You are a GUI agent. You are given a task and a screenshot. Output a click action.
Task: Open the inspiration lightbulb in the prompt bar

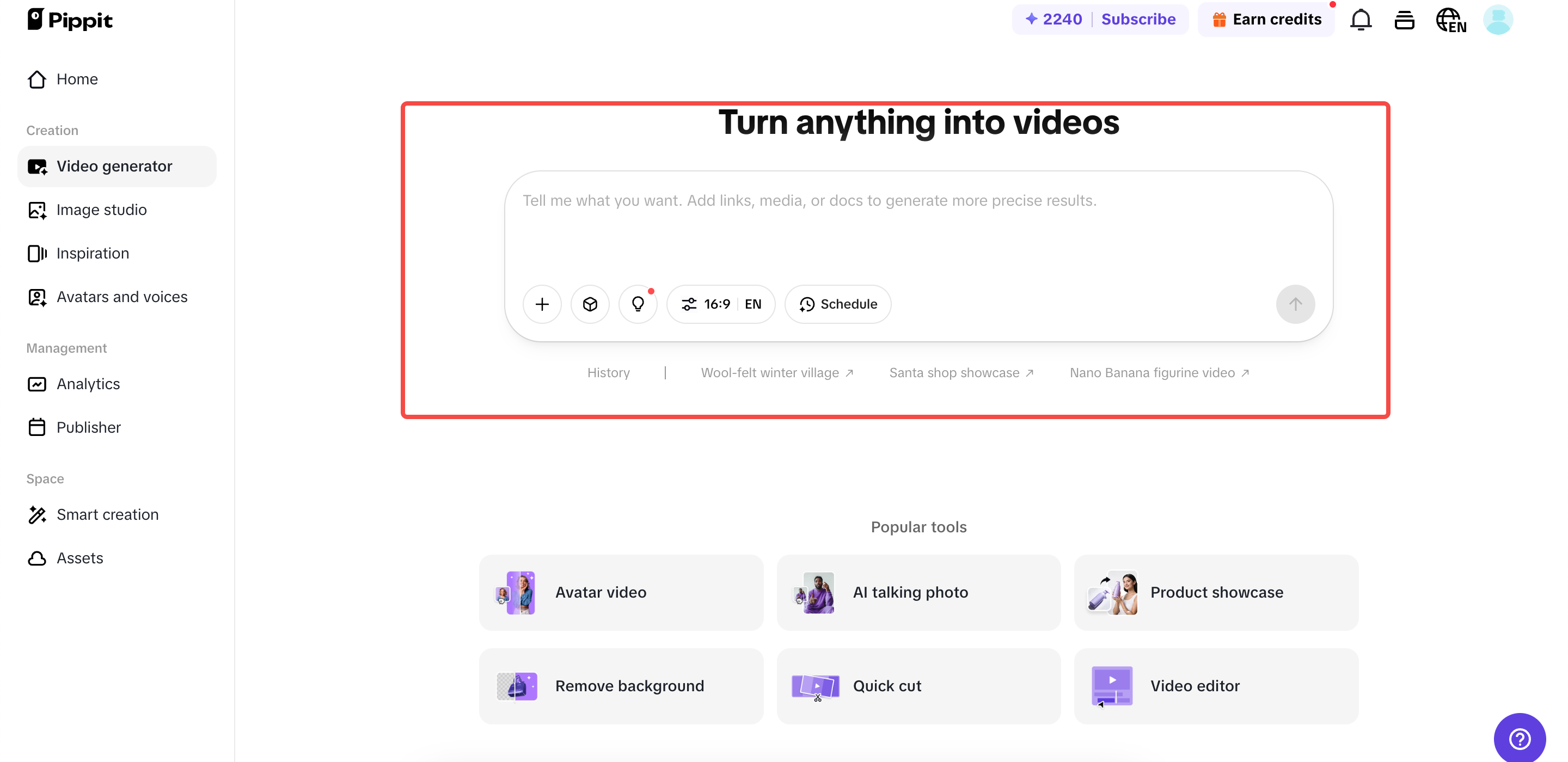point(638,304)
